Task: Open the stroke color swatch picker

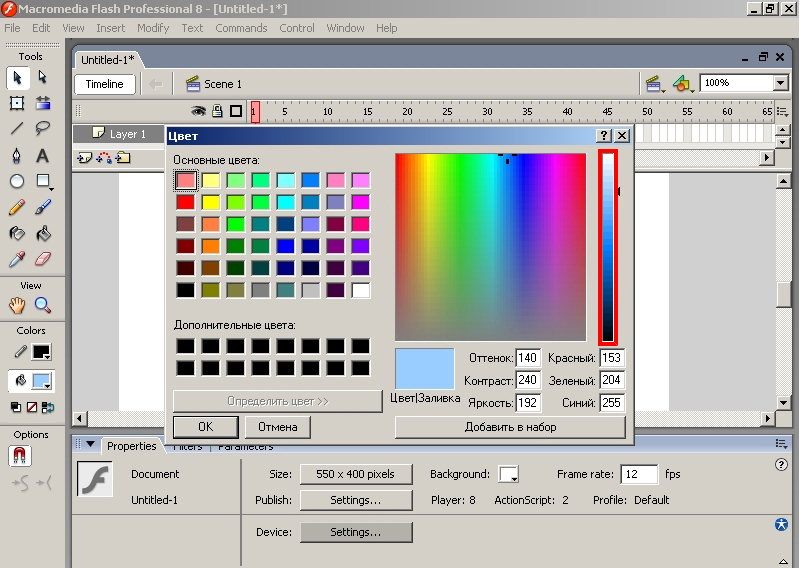Action: (x=41, y=352)
